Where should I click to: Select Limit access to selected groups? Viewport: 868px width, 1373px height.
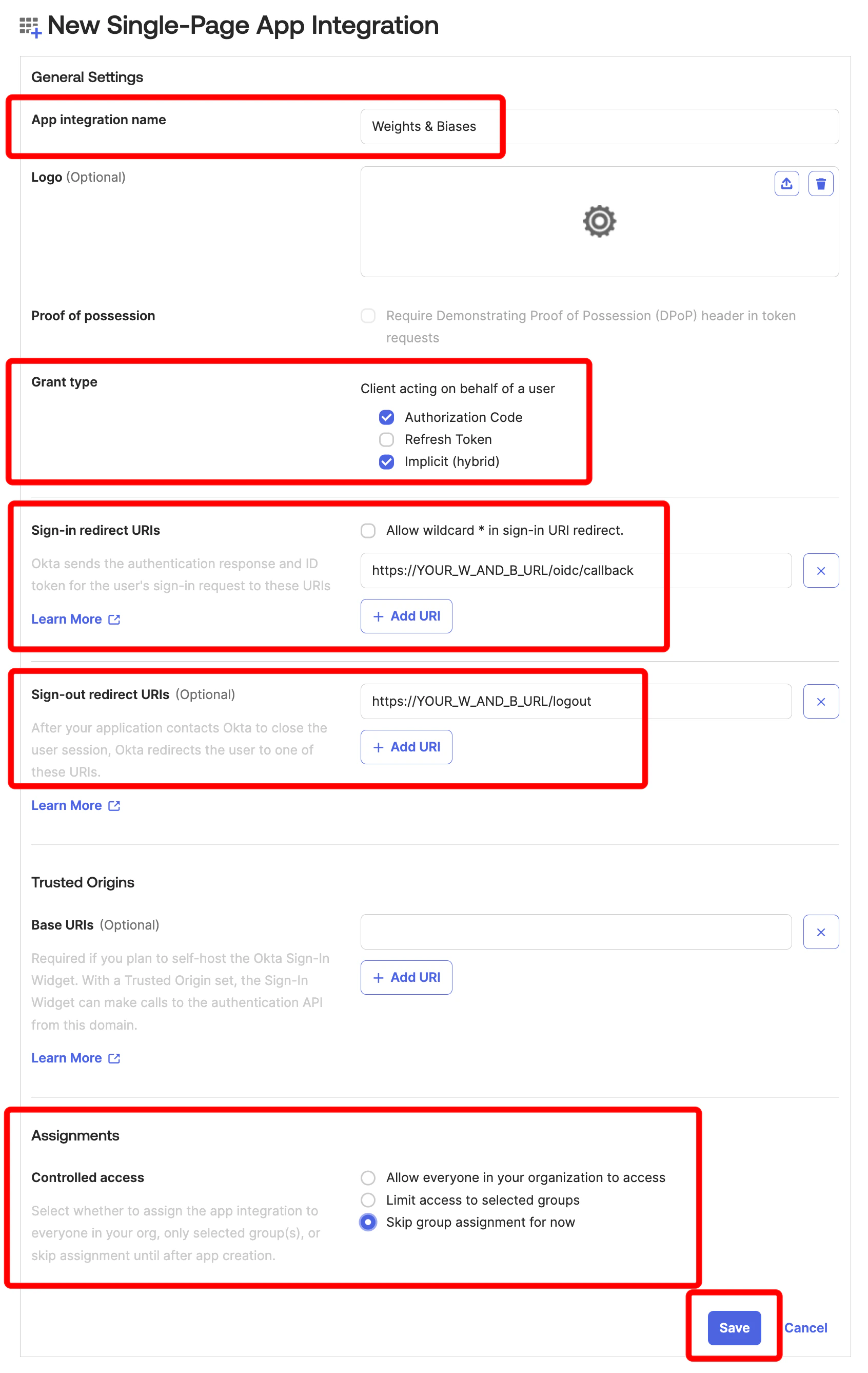pos(368,1200)
